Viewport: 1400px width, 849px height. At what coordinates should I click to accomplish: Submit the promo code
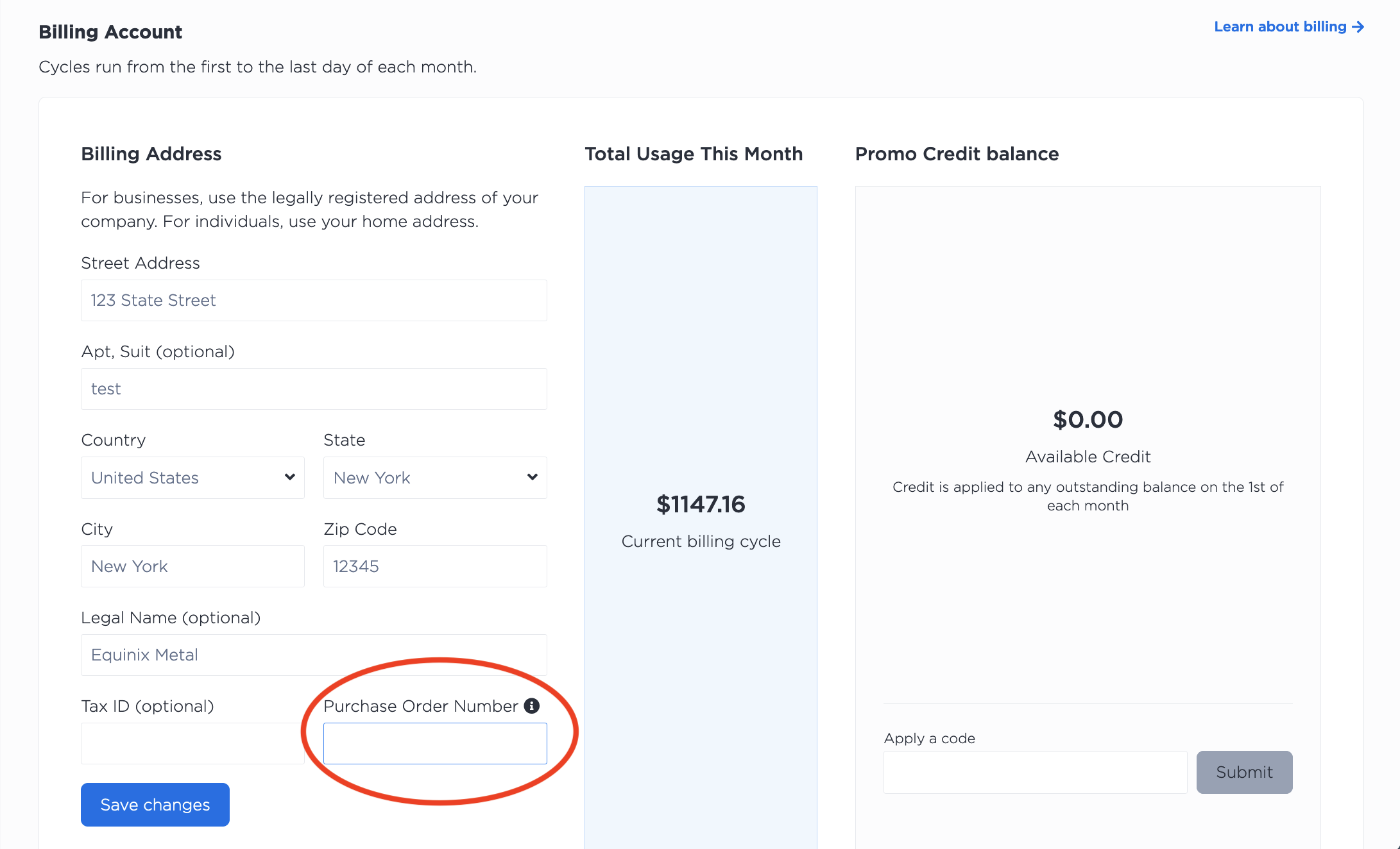(x=1244, y=772)
